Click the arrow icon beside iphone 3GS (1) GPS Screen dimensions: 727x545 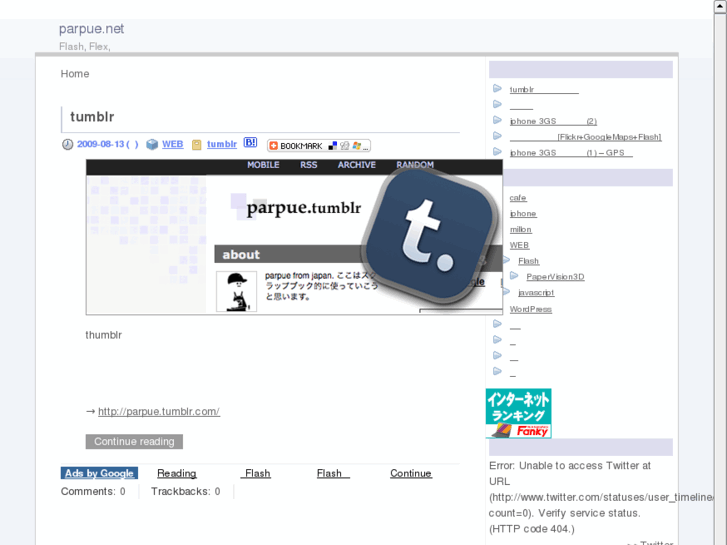[497, 151]
